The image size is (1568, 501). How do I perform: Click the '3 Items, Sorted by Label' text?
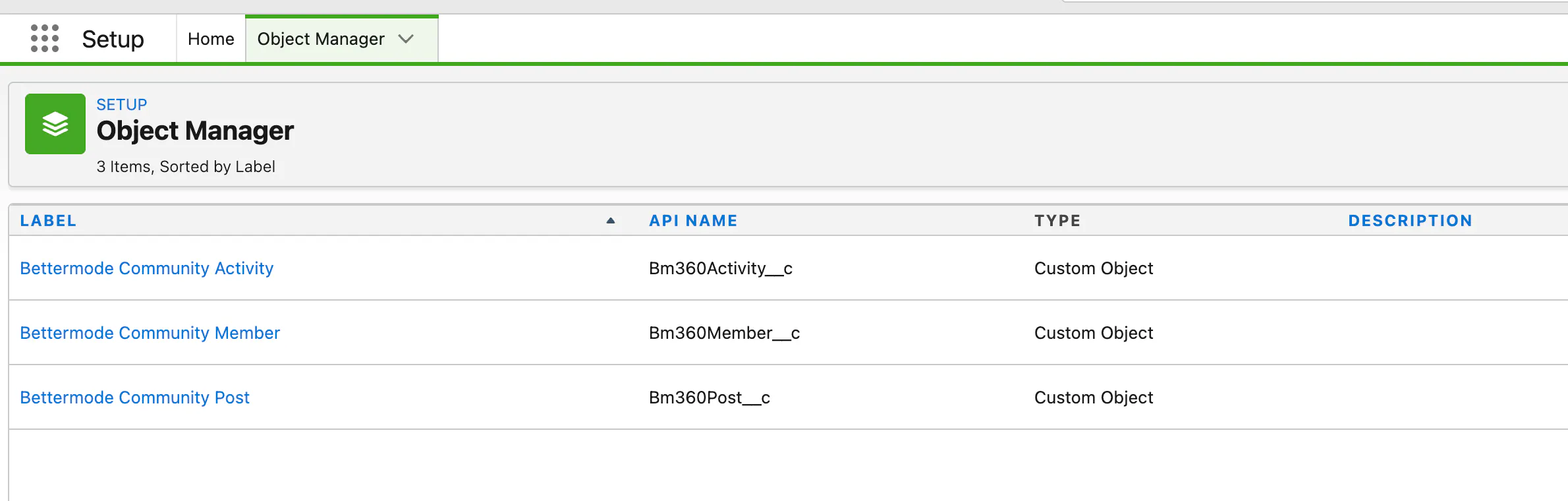click(x=186, y=167)
